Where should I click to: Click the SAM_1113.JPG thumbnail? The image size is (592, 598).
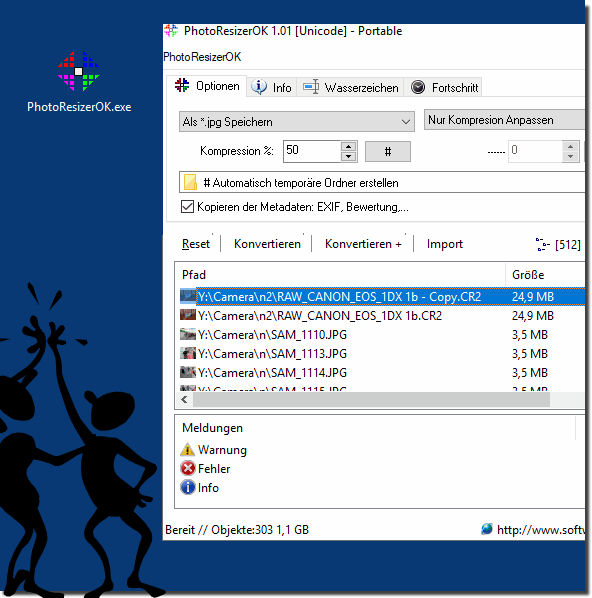coord(188,353)
